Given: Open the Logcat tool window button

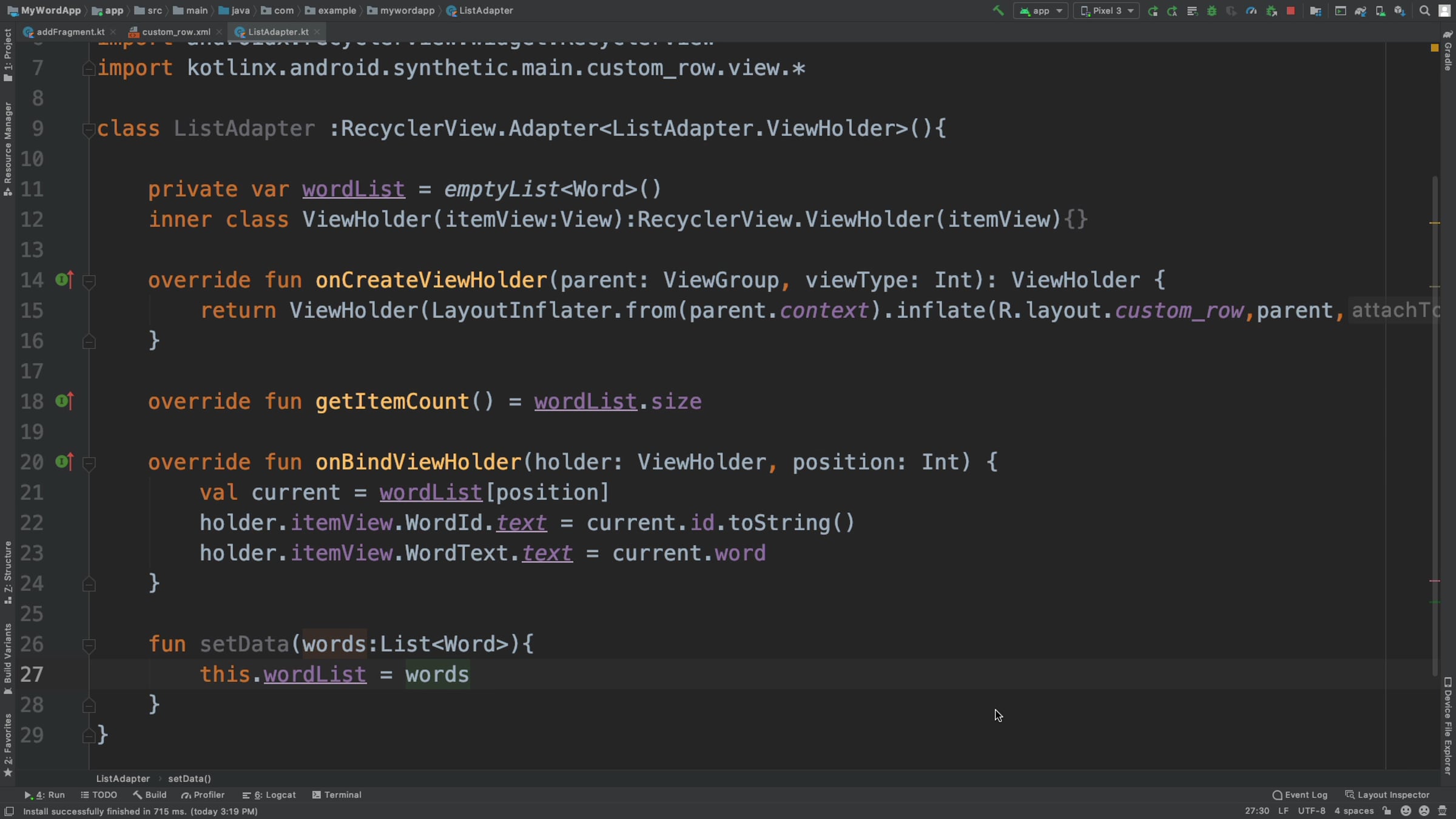Looking at the screenshot, I should 269,795.
